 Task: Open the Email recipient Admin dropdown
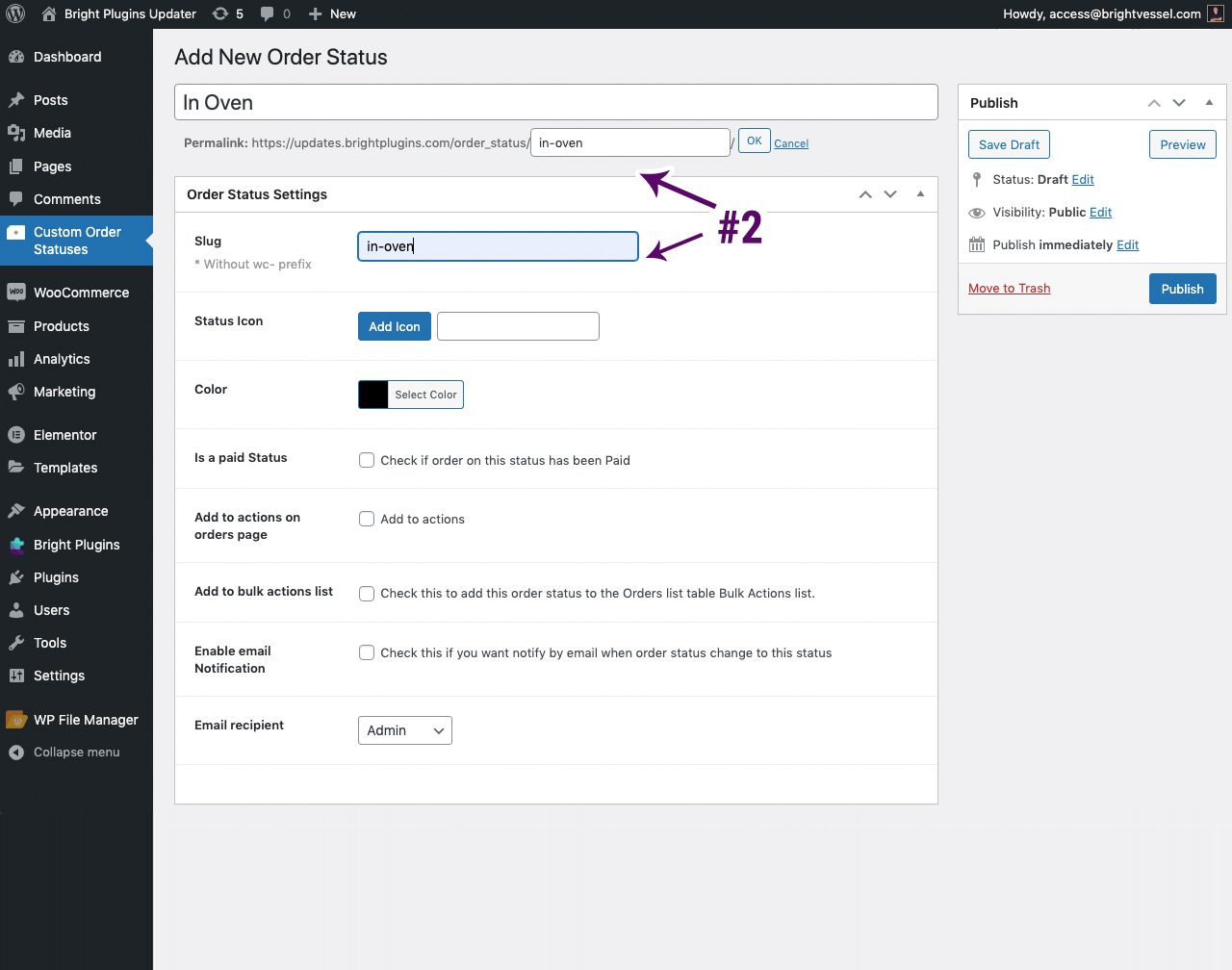click(404, 730)
